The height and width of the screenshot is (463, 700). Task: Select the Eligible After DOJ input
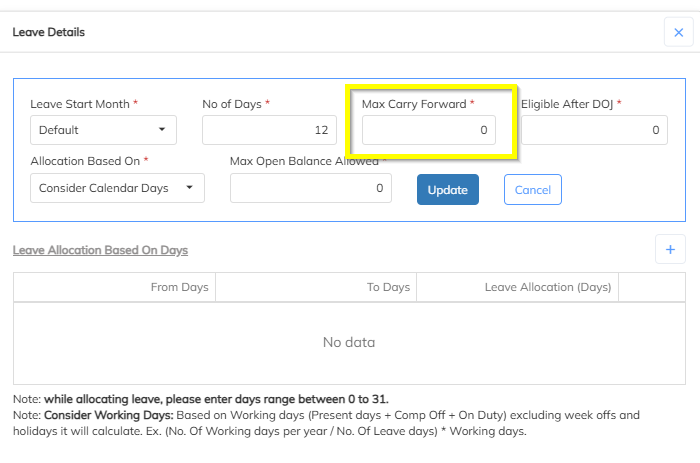pyautogui.click(x=594, y=130)
